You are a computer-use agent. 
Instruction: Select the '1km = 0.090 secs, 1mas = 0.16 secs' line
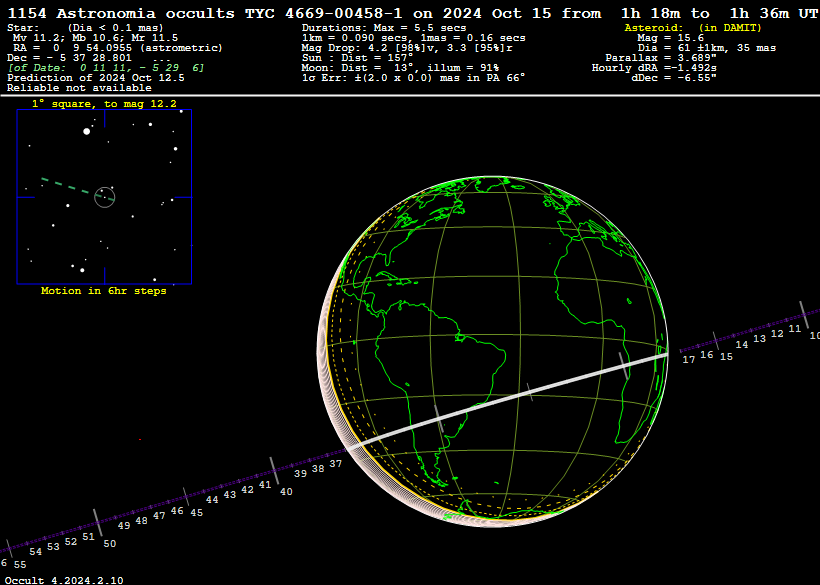point(414,38)
